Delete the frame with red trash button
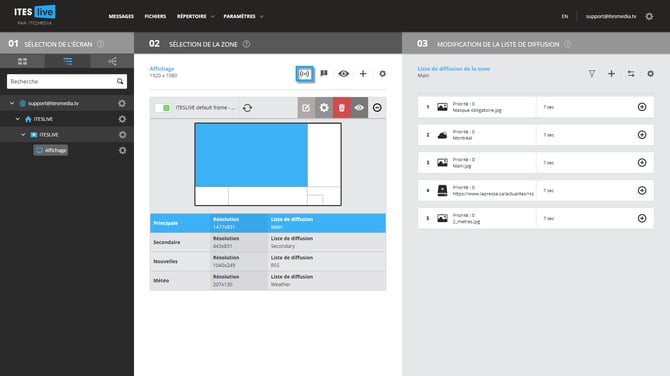The width and height of the screenshot is (670, 376). point(341,108)
